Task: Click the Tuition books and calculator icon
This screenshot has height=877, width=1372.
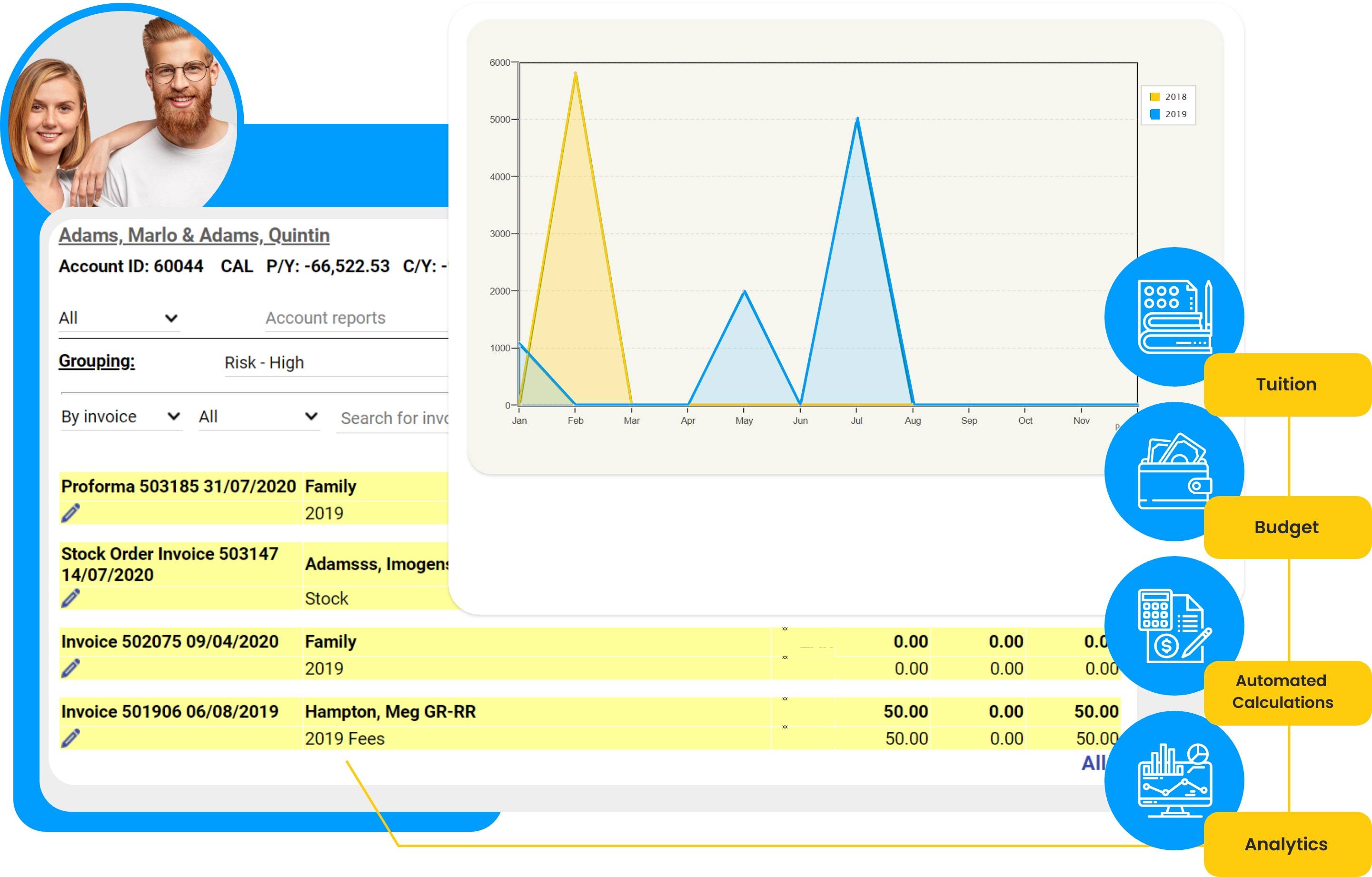Action: coord(1173,316)
